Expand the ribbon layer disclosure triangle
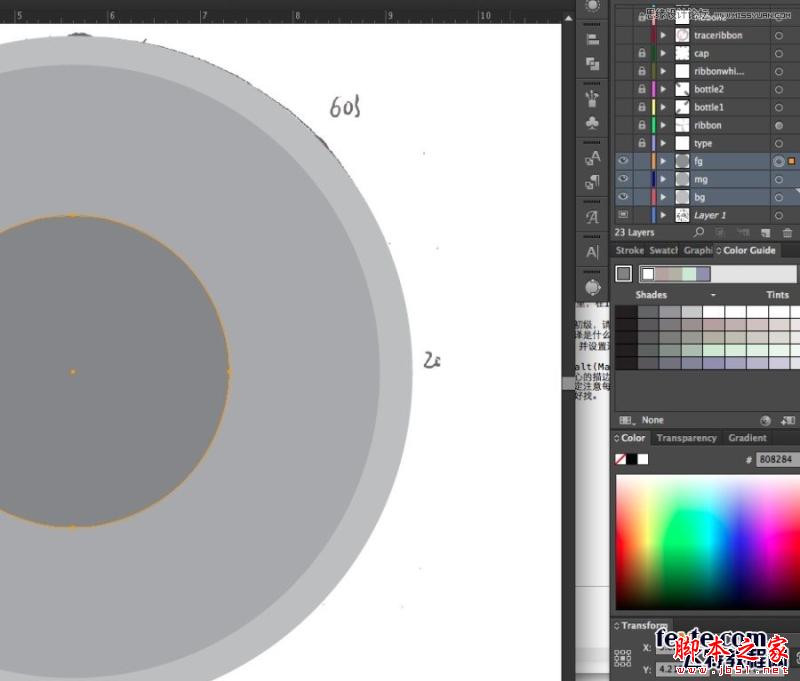 [x=662, y=125]
